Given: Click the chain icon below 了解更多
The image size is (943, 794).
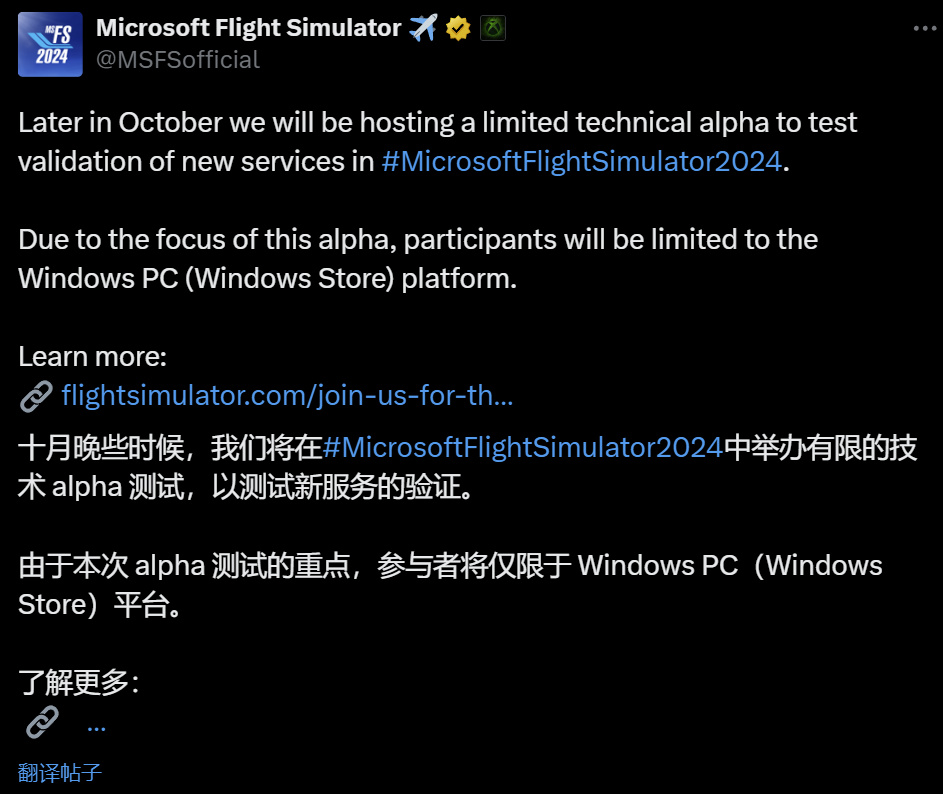Looking at the screenshot, I should tap(41, 722).
